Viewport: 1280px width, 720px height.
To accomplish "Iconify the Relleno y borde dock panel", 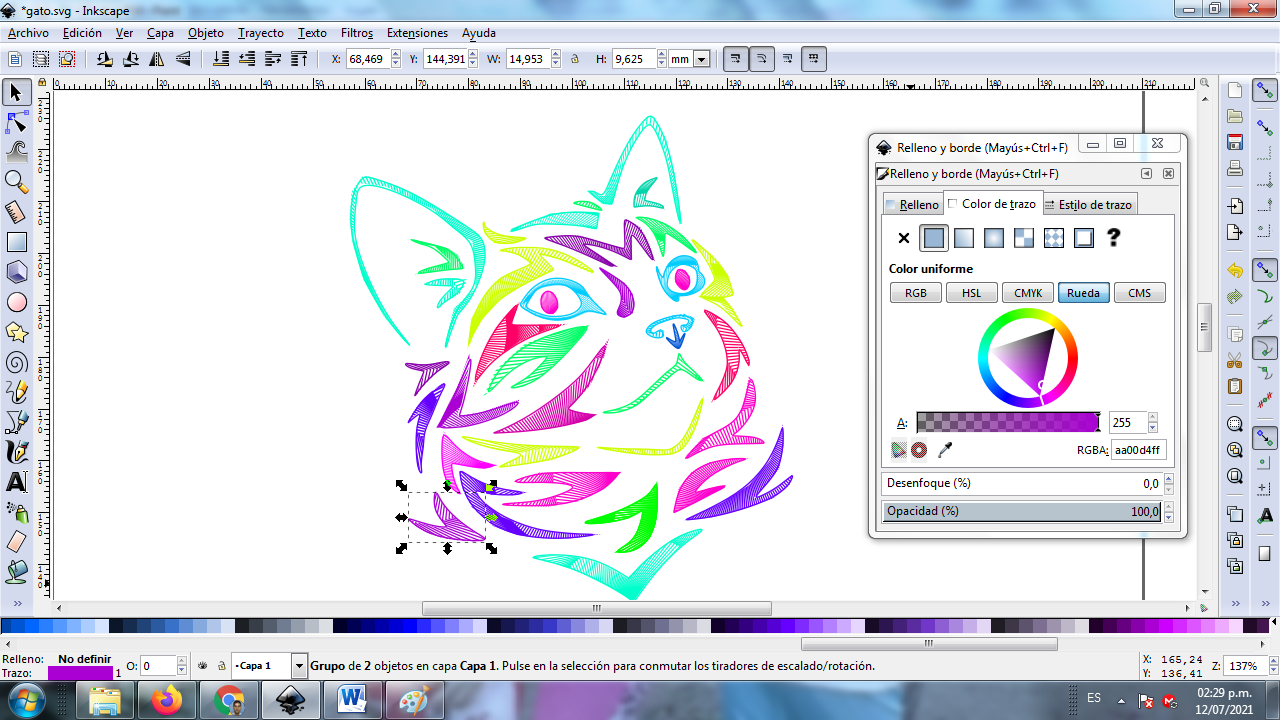I will tap(1147, 173).
